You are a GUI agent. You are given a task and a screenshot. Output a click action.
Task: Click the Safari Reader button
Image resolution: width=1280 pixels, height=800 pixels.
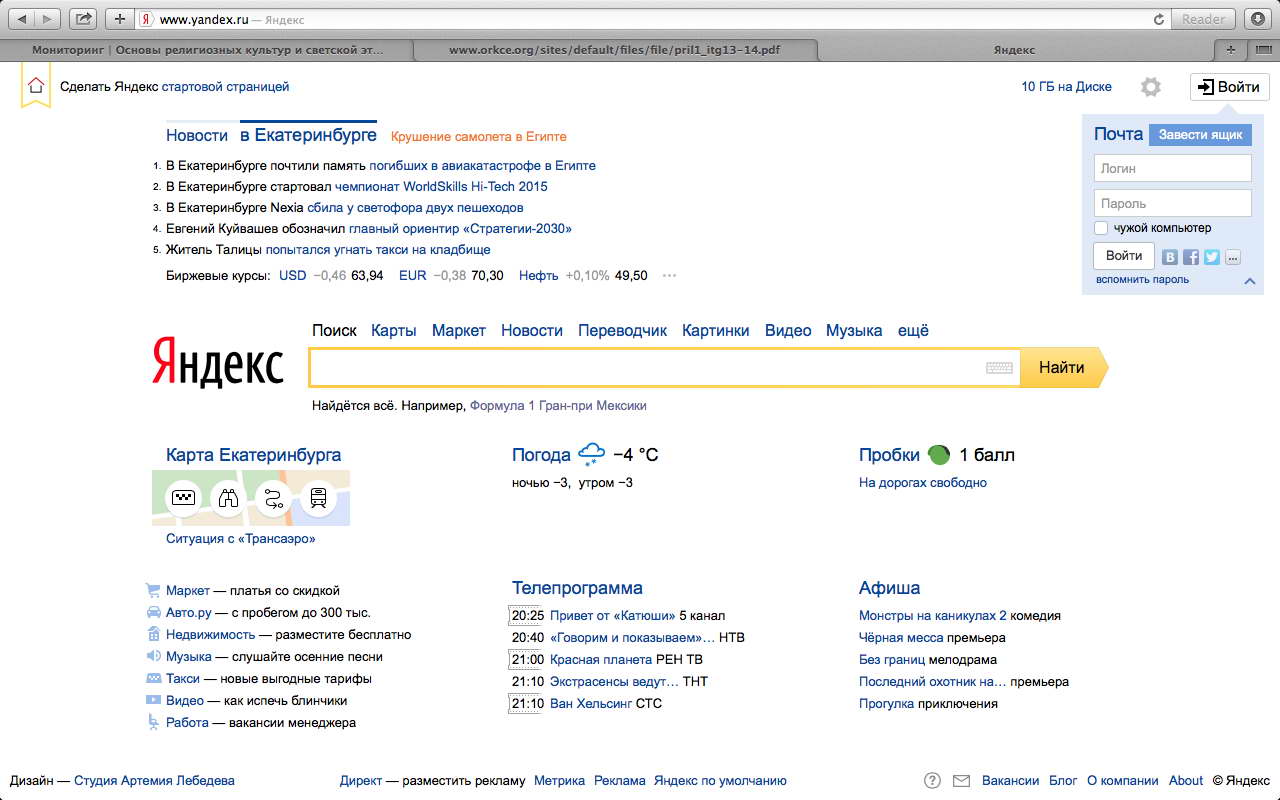(1204, 19)
